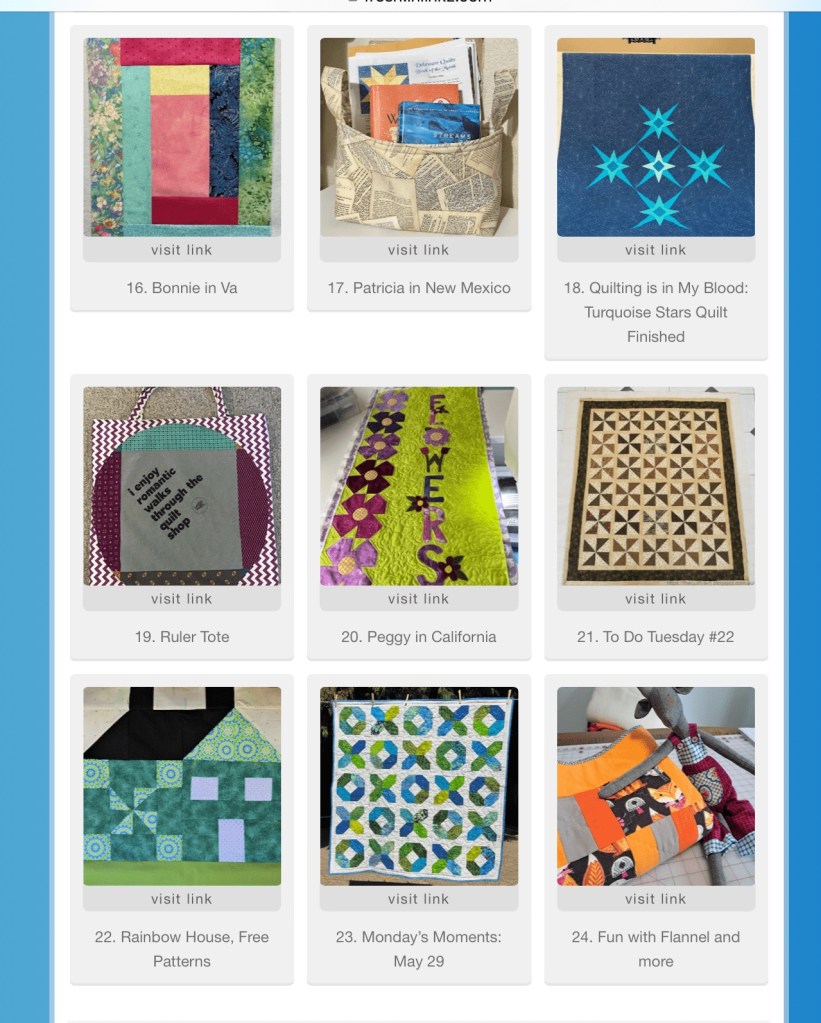
Task: Click visit link under Patricia's basket
Action: coord(419,250)
